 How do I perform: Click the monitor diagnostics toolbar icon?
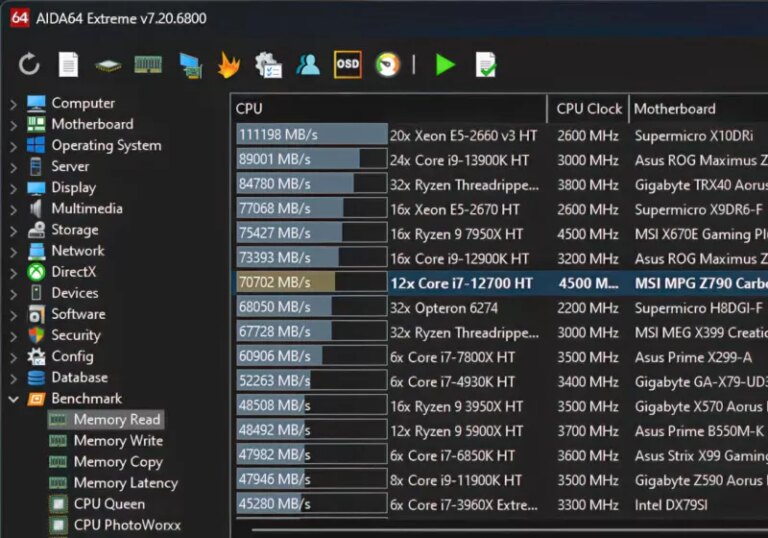tap(190, 65)
